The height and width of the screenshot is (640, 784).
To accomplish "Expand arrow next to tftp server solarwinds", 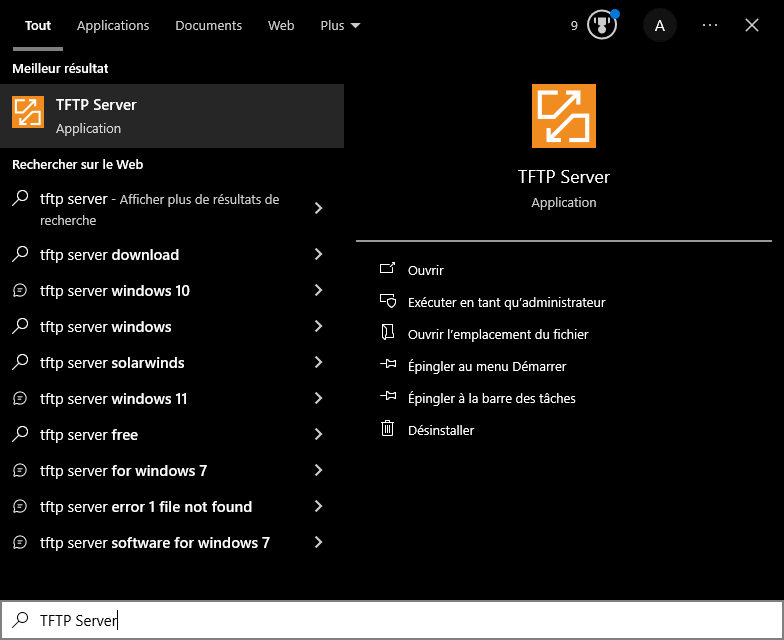I will (x=318, y=363).
